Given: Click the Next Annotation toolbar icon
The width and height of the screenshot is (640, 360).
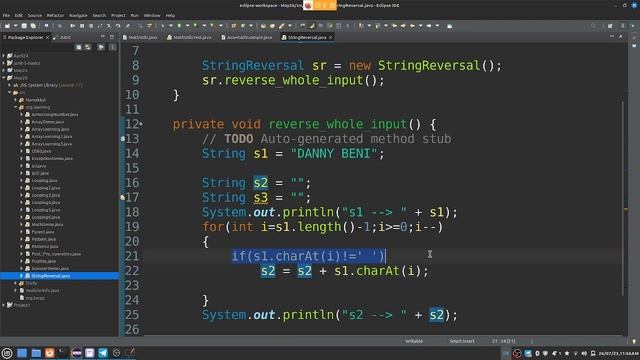Looking at the screenshot, I should 361,26.
